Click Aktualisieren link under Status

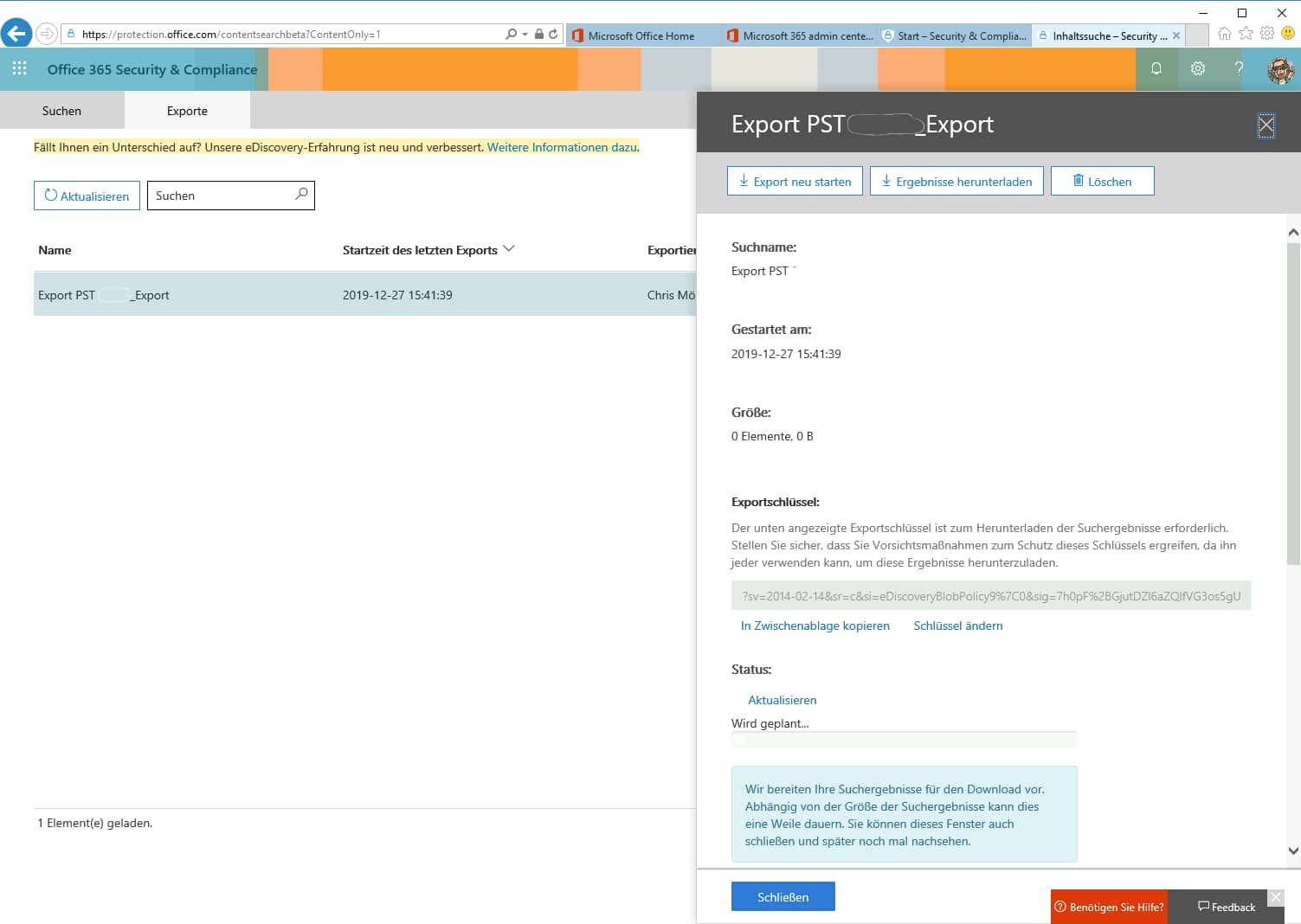pyautogui.click(x=782, y=700)
